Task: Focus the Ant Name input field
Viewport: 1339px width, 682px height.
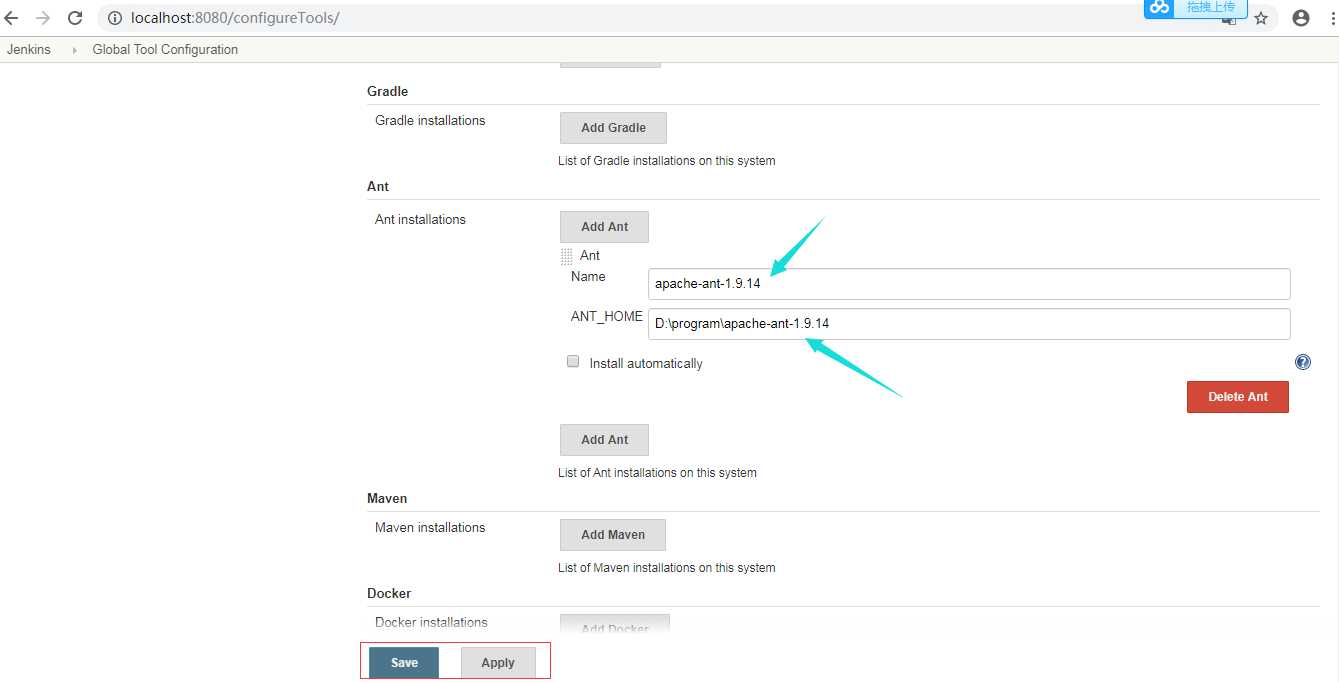Action: click(x=969, y=284)
